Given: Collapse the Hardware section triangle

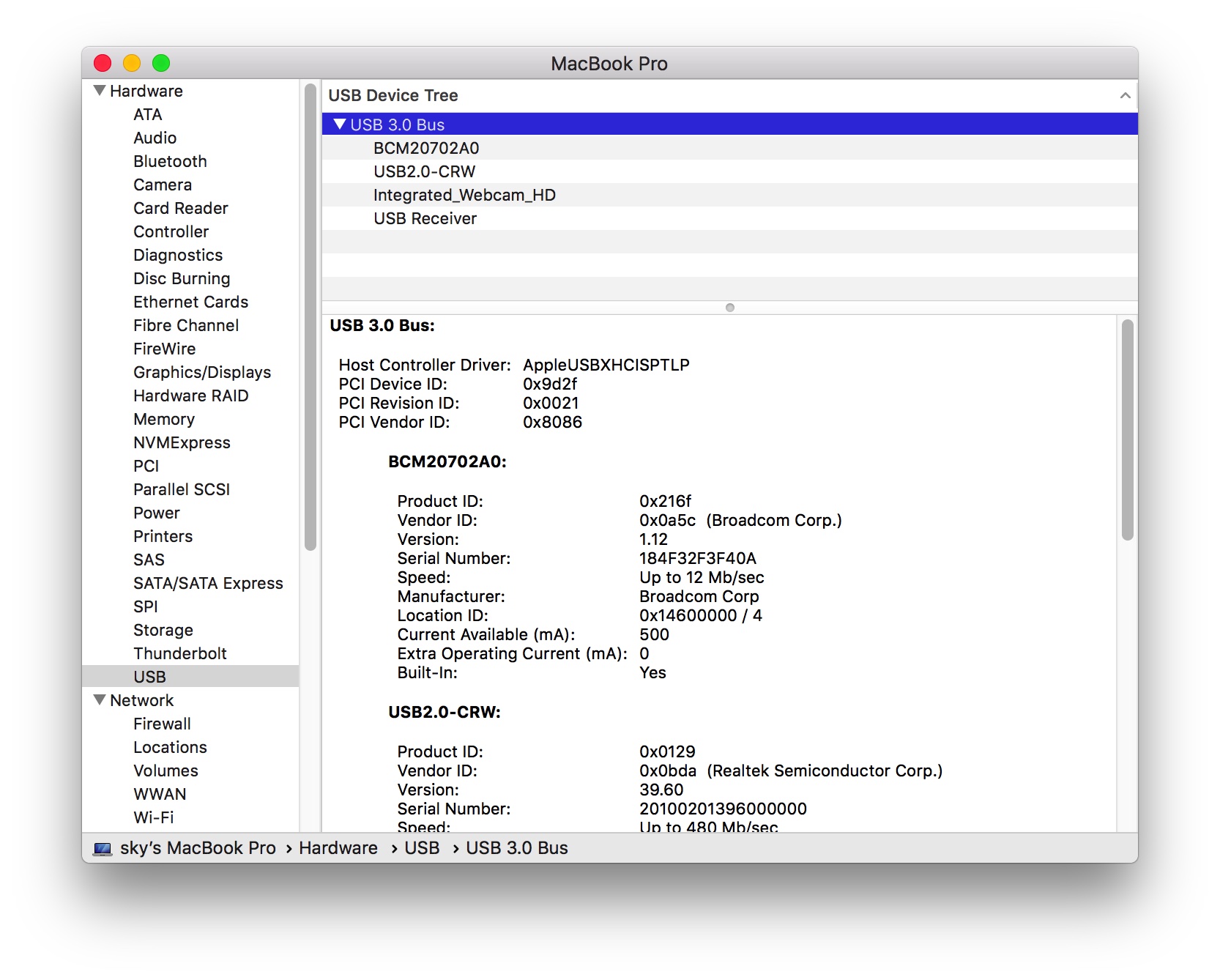Looking at the screenshot, I should point(100,91).
